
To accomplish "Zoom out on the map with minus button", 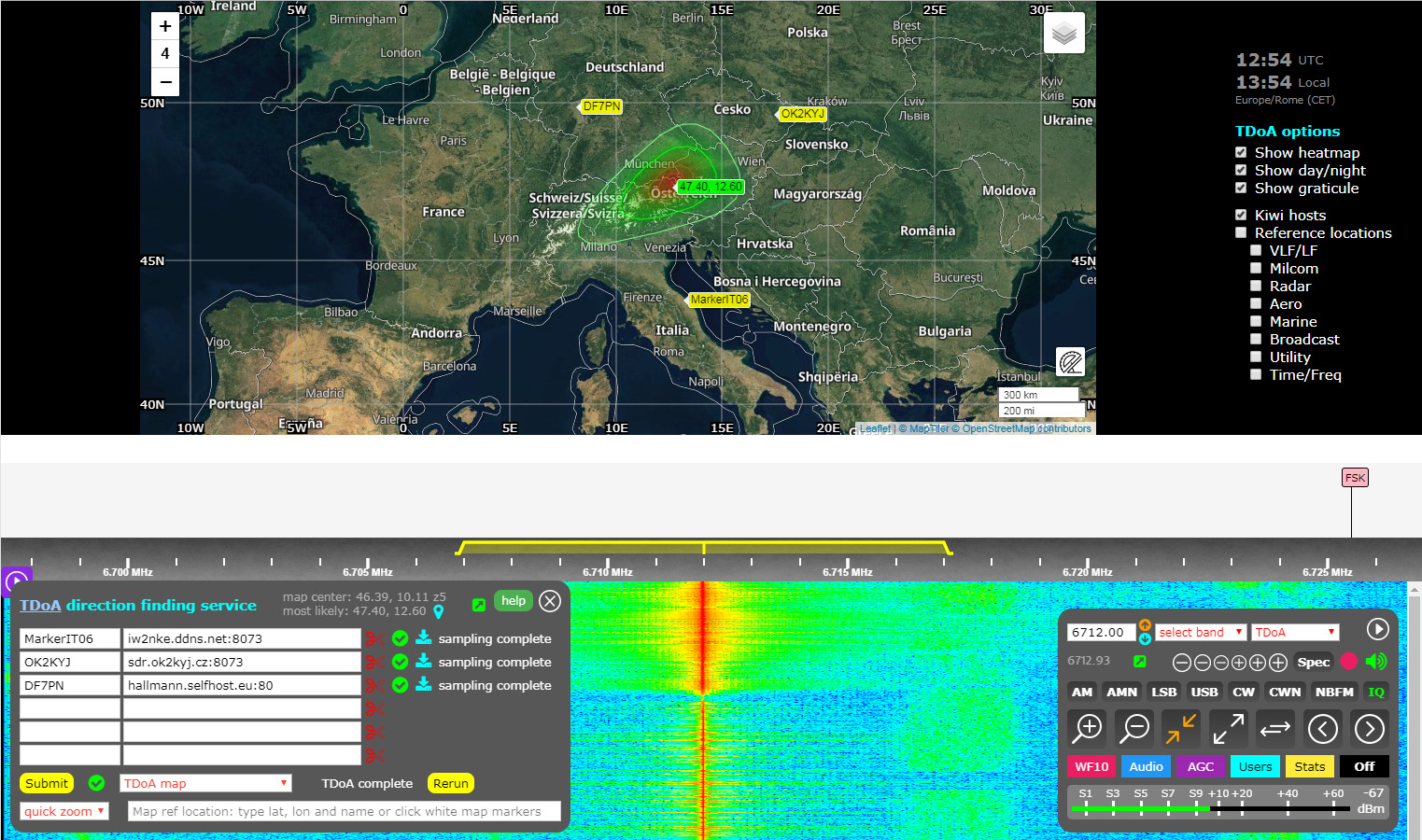I will click(165, 82).
